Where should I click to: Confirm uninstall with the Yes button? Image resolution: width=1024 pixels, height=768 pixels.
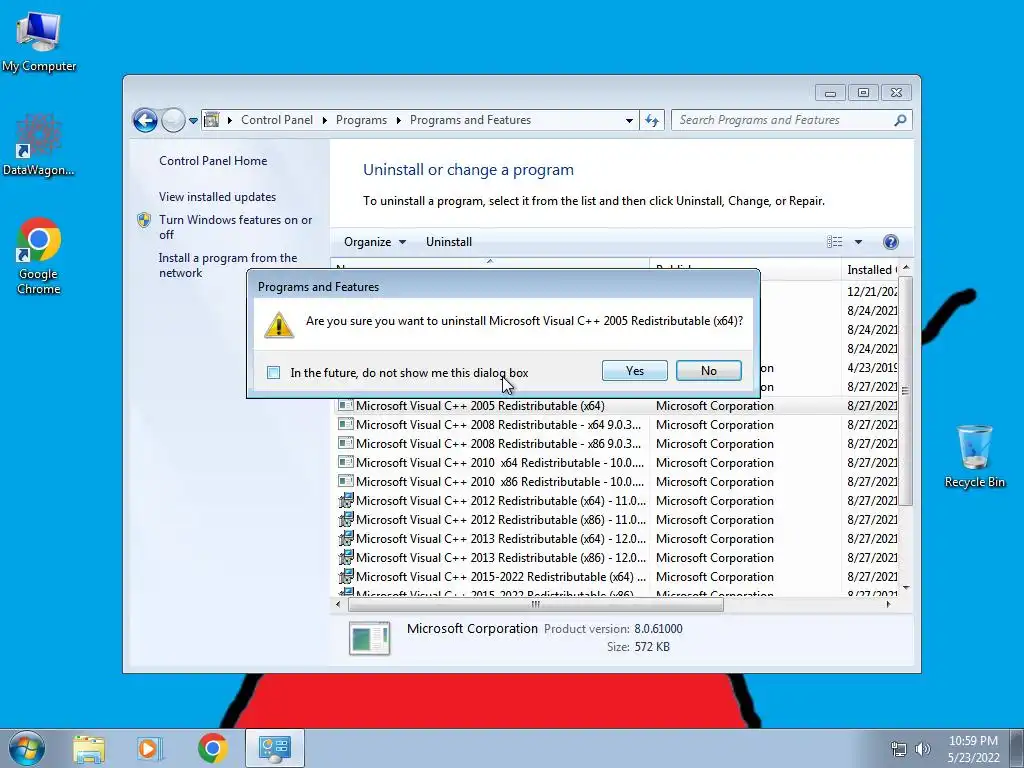point(634,371)
